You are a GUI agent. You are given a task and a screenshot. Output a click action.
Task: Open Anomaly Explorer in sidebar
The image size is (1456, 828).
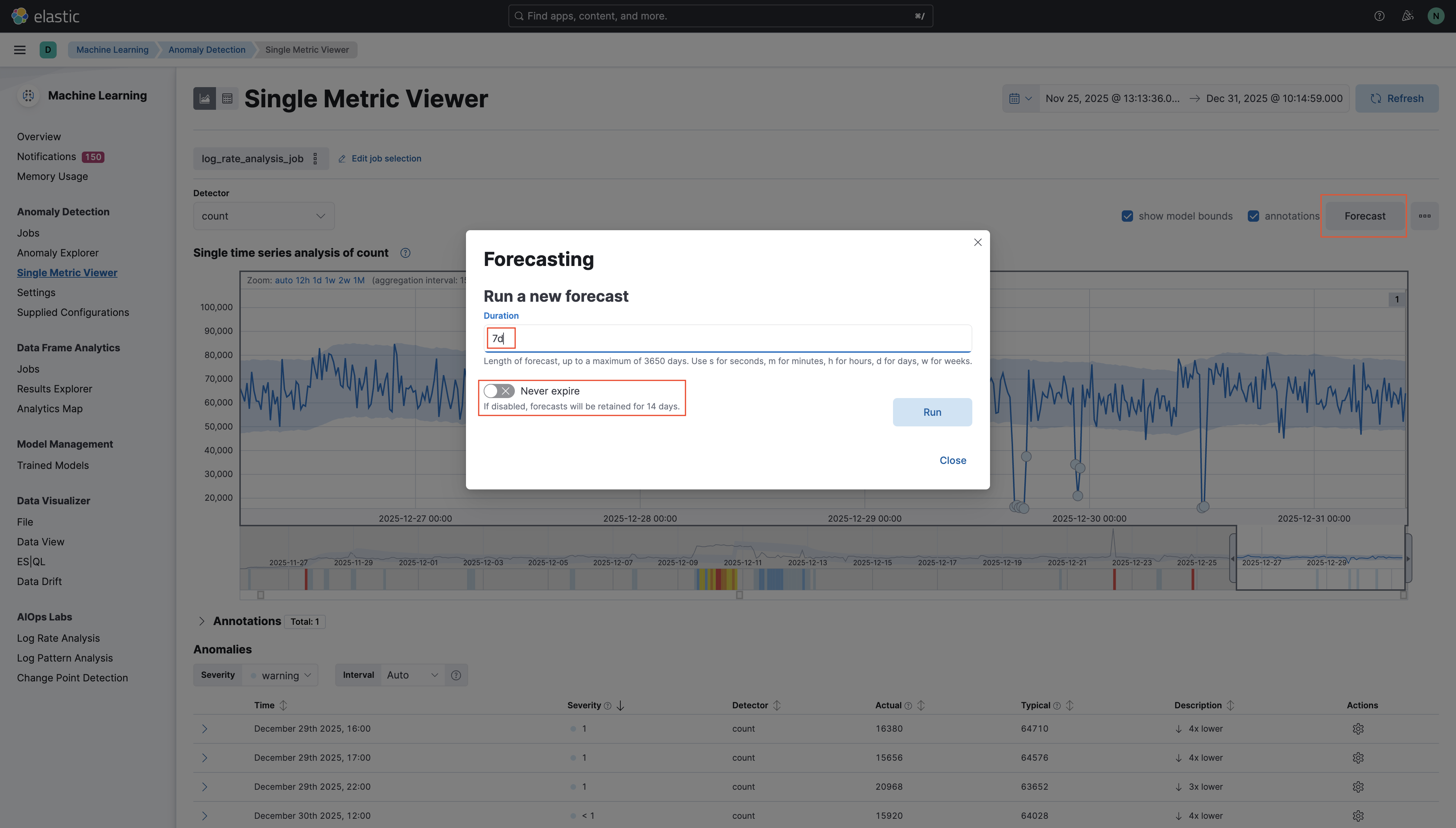coord(57,253)
